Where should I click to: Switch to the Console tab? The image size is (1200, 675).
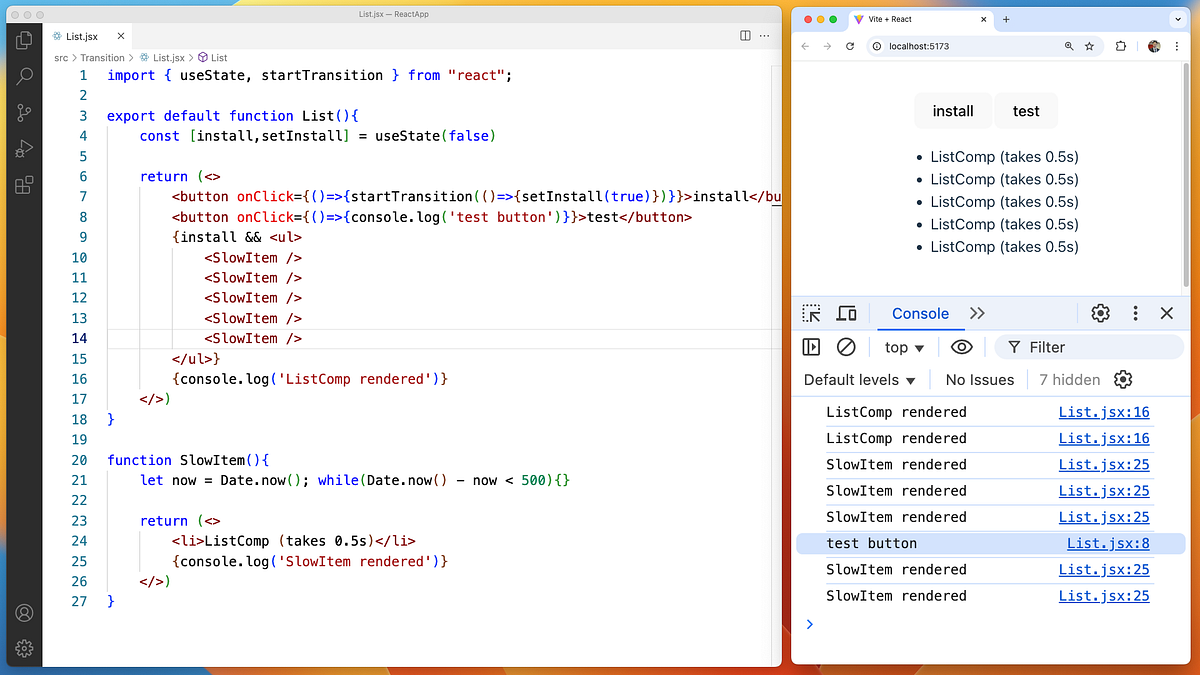(x=920, y=313)
